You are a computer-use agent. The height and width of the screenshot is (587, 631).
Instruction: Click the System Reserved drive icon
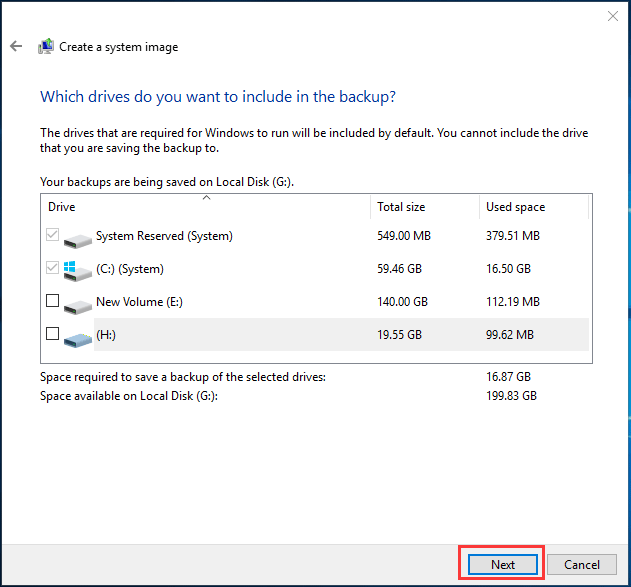[78, 240]
